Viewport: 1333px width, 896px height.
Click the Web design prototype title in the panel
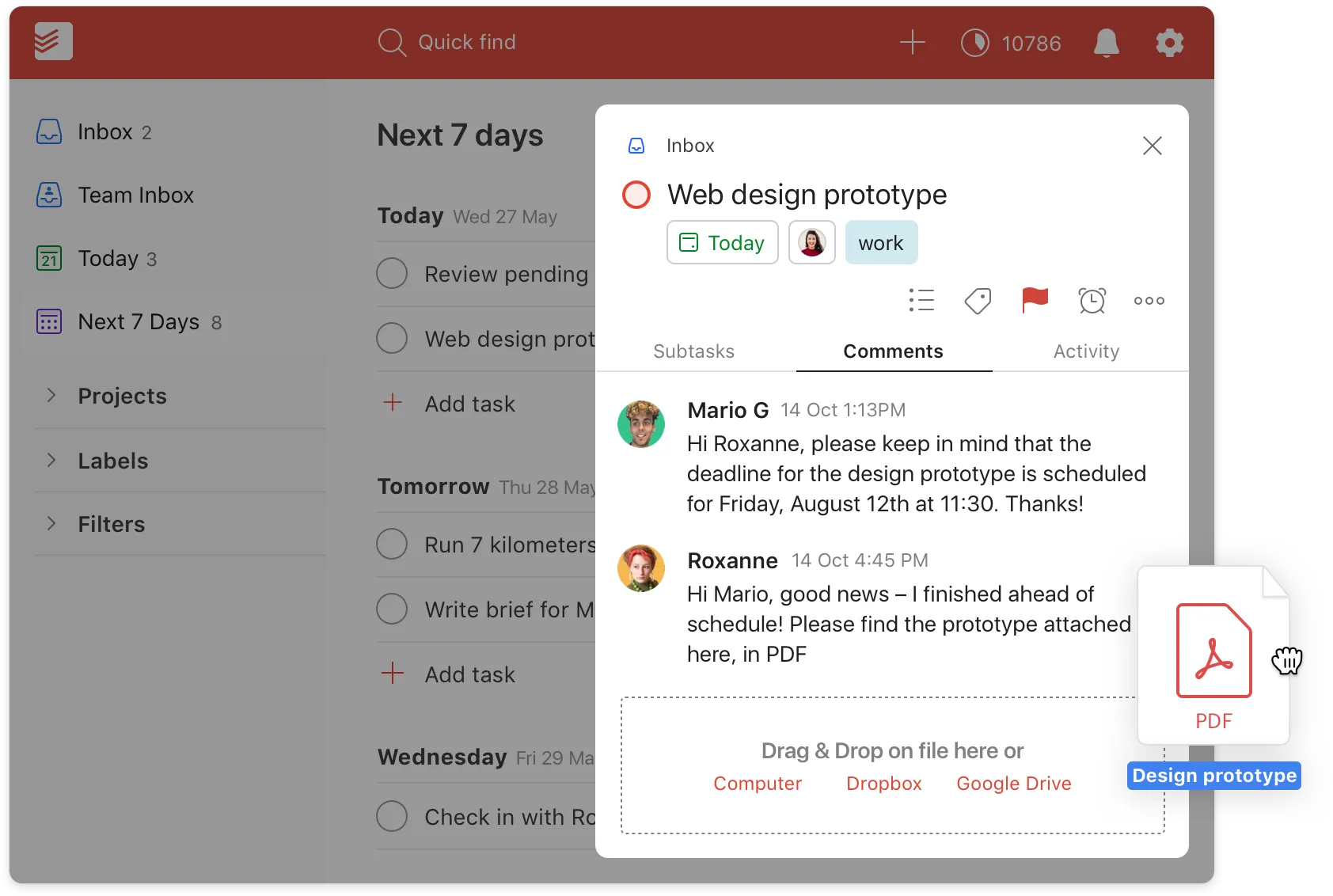tap(807, 195)
